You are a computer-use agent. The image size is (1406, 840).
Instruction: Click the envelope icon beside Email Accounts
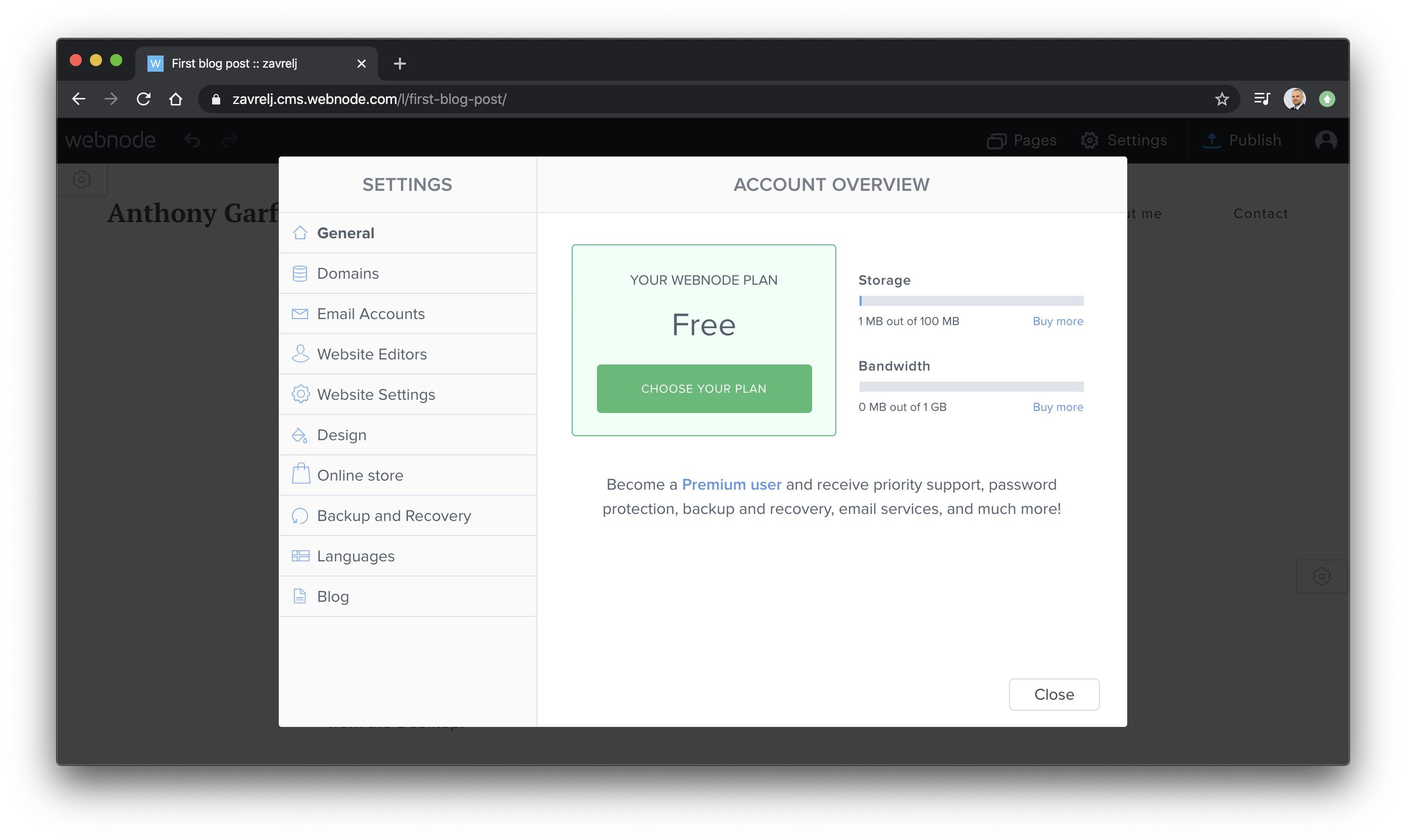pyautogui.click(x=300, y=314)
